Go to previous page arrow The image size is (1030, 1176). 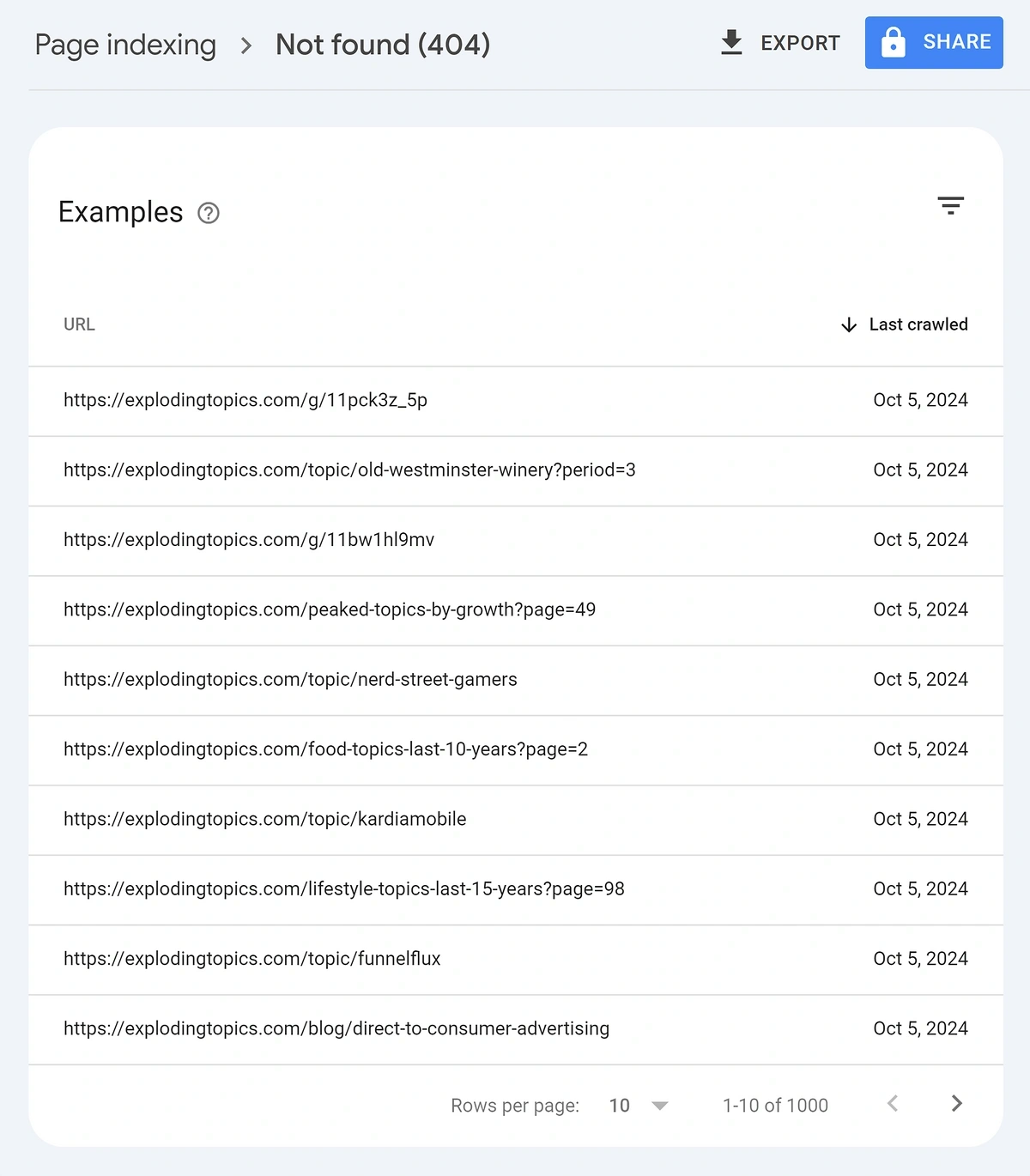tap(893, 1104)
